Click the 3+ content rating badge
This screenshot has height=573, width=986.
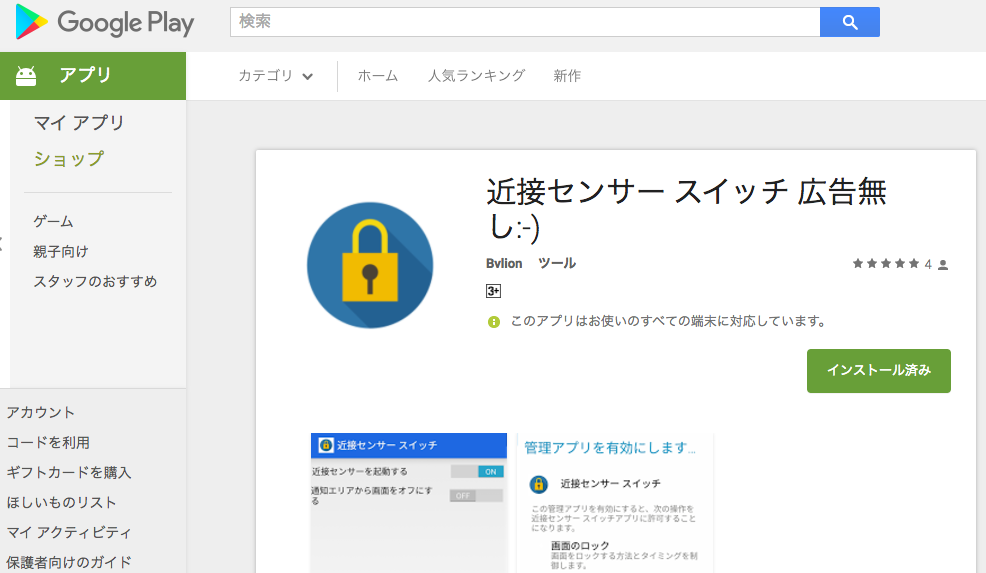pos(494,291)
